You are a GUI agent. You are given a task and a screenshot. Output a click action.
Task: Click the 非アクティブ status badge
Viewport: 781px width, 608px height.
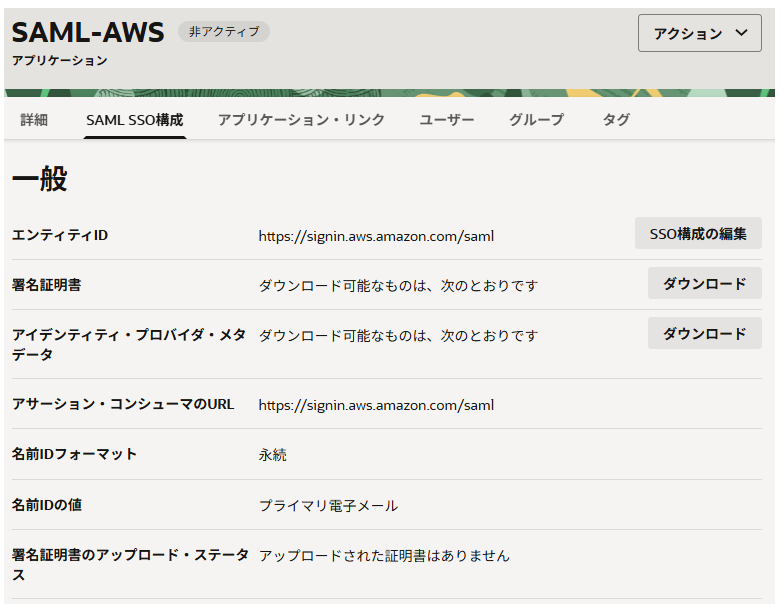224,32
